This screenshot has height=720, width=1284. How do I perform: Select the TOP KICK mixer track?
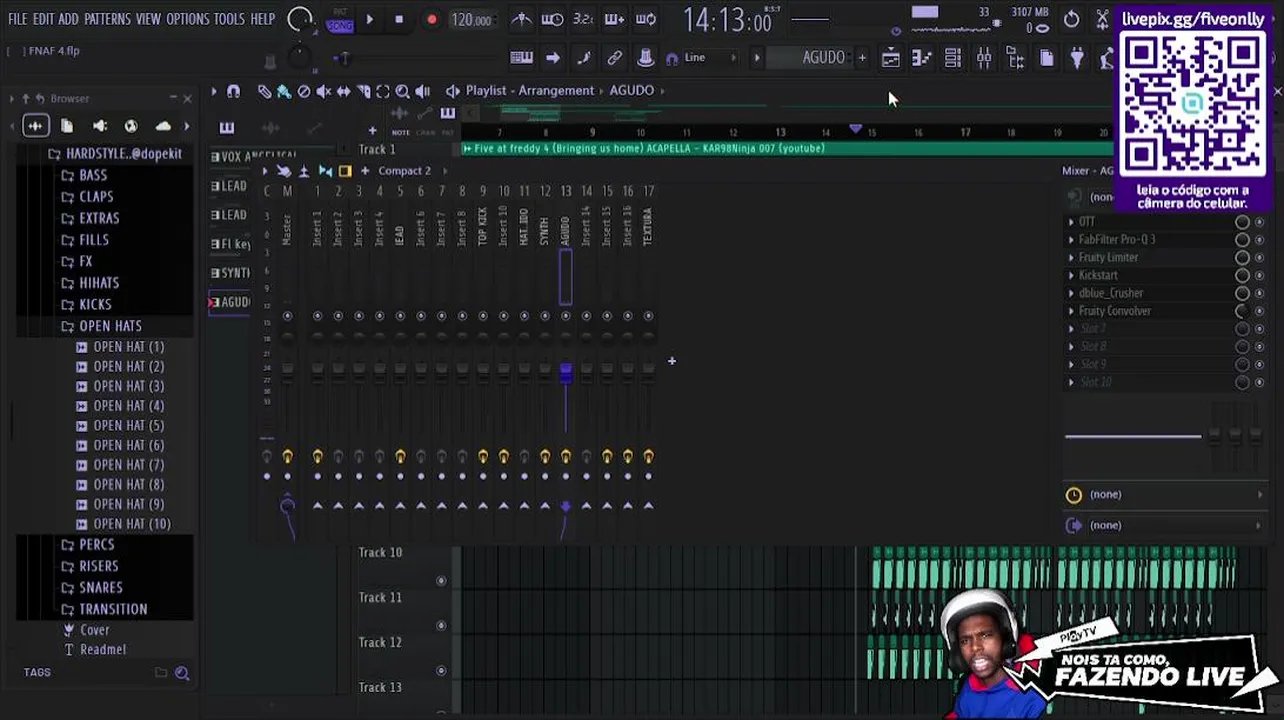pos(483,228)
